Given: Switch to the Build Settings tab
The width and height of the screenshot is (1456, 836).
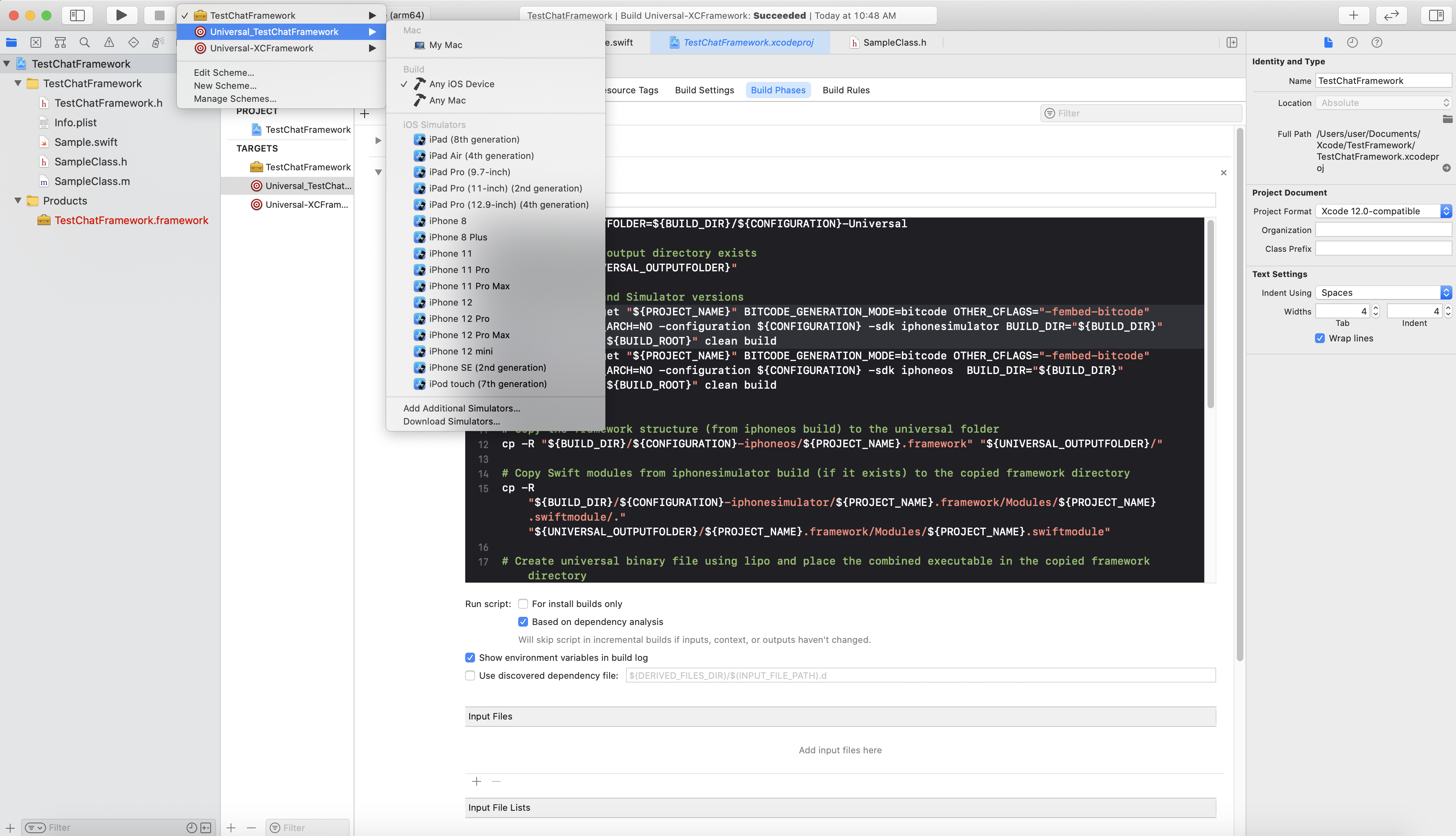Looking at the screenshot, I should [x=704, y=90].
